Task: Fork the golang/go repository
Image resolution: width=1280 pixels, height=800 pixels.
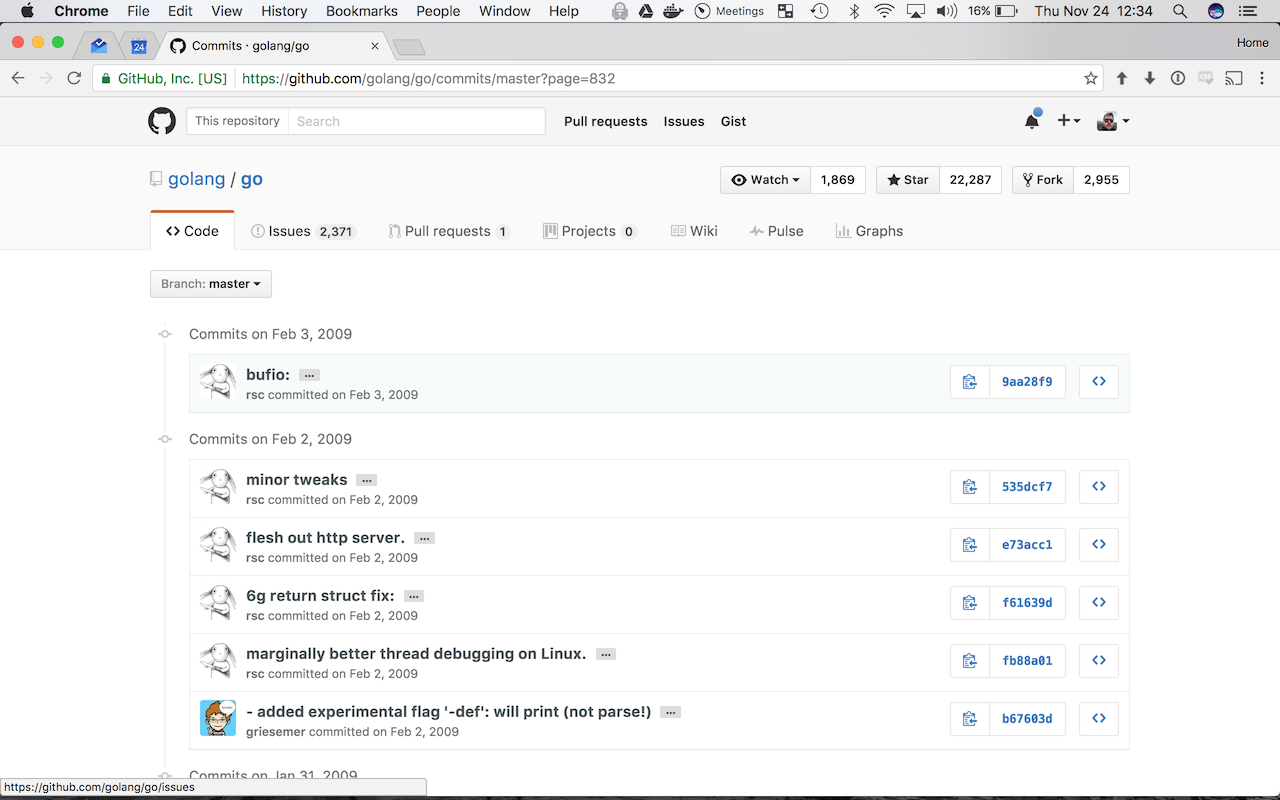Action: point(1043,180)
